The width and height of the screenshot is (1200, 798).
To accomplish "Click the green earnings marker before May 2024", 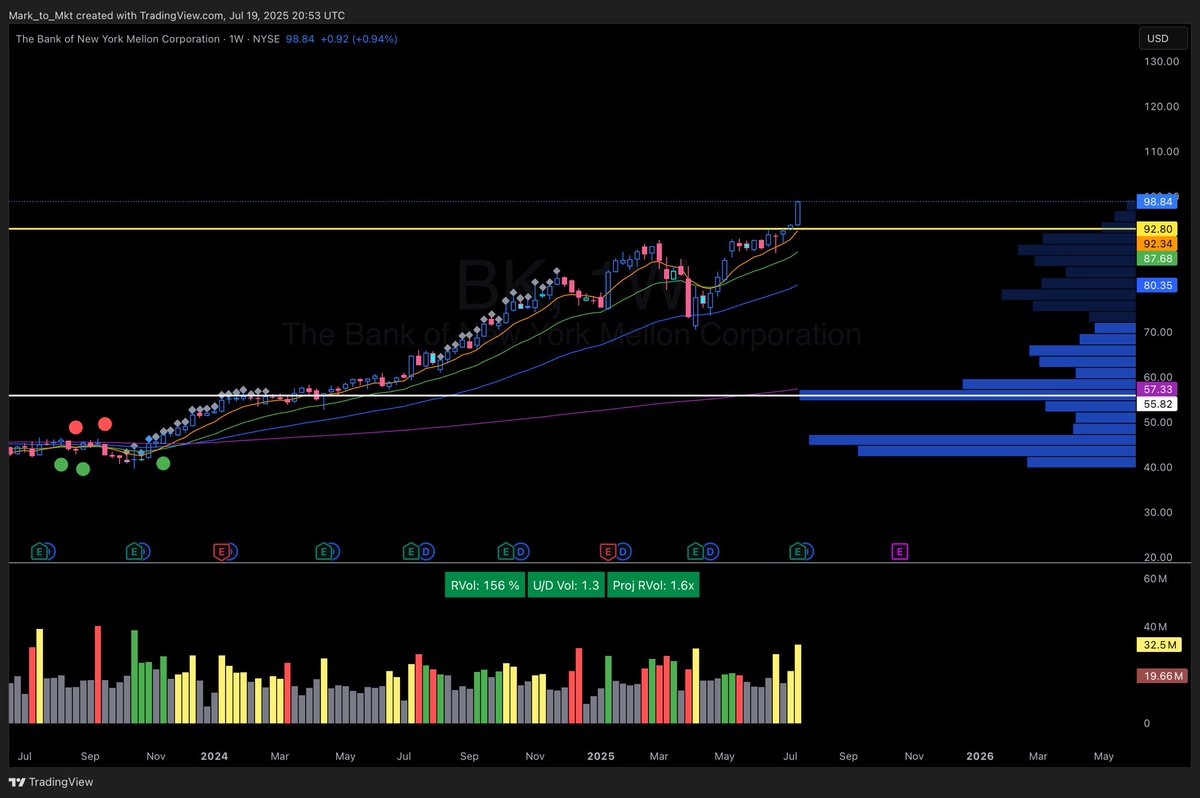I will (323, 551).
